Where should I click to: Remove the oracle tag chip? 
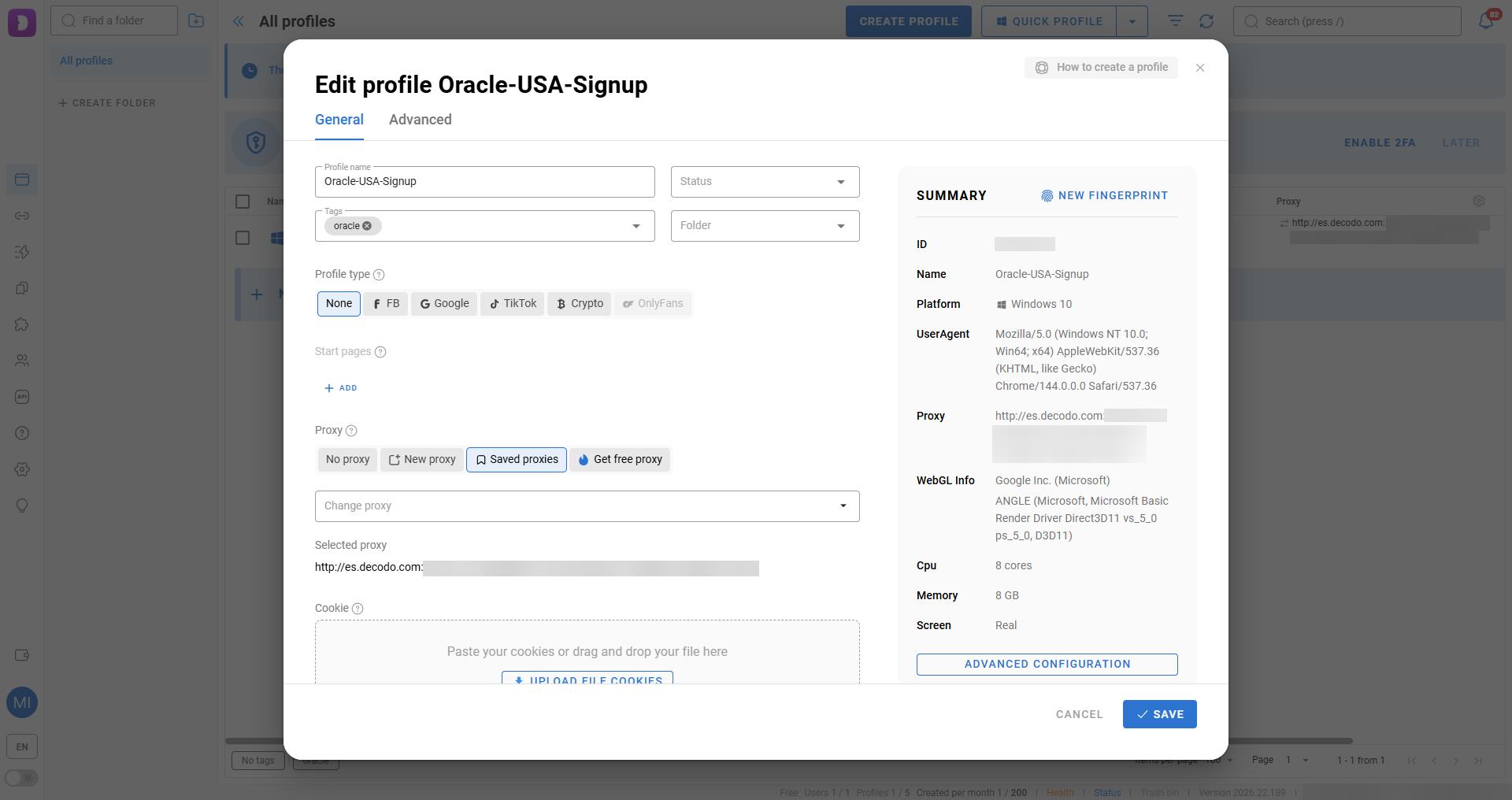point(367,226)
